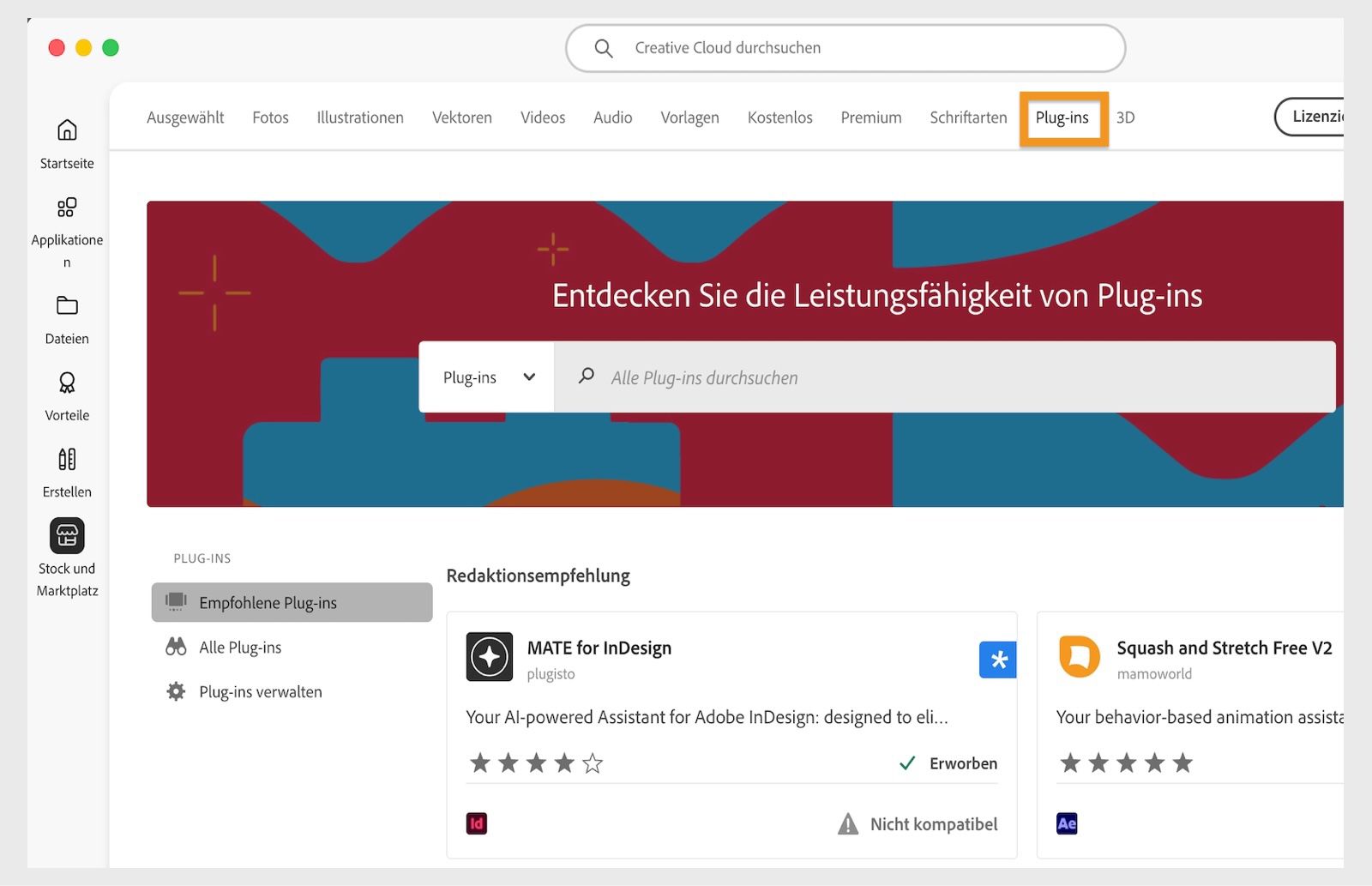Select Empfohlene Plug-ins in the sidebar list
The width and height of the screenshot is (1372, 886).
coord(292,602)
